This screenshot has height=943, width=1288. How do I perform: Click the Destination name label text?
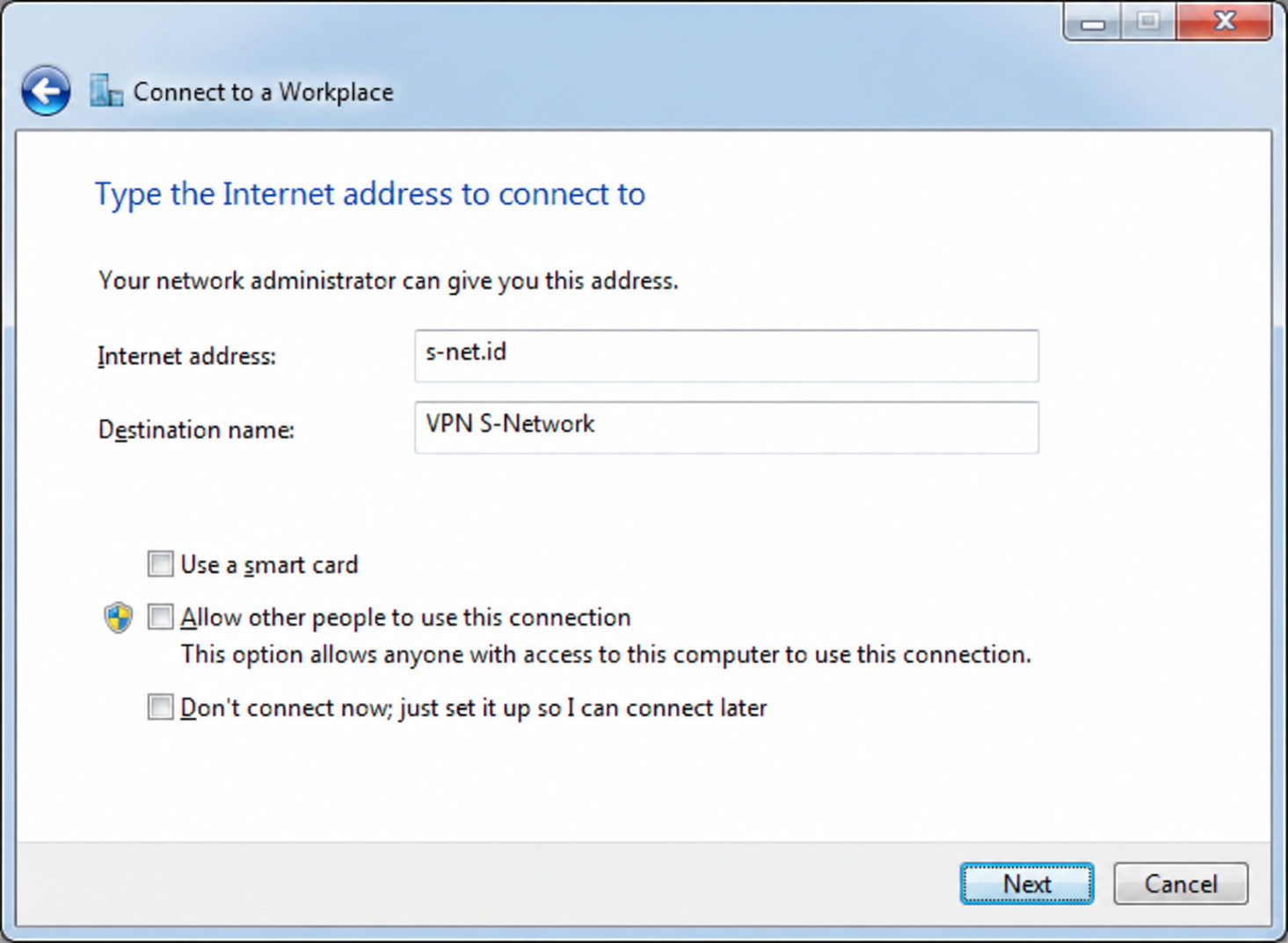point(196,430)
